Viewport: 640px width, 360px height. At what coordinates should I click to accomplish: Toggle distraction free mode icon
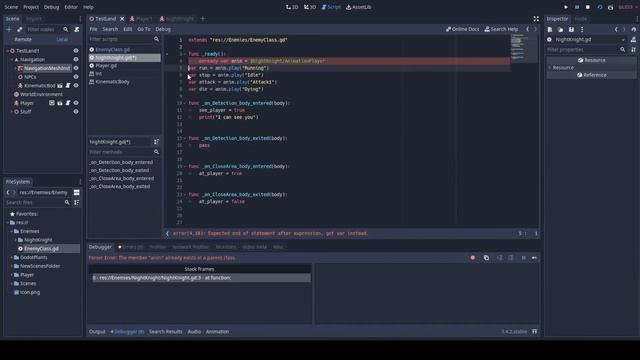coord(536,19)
